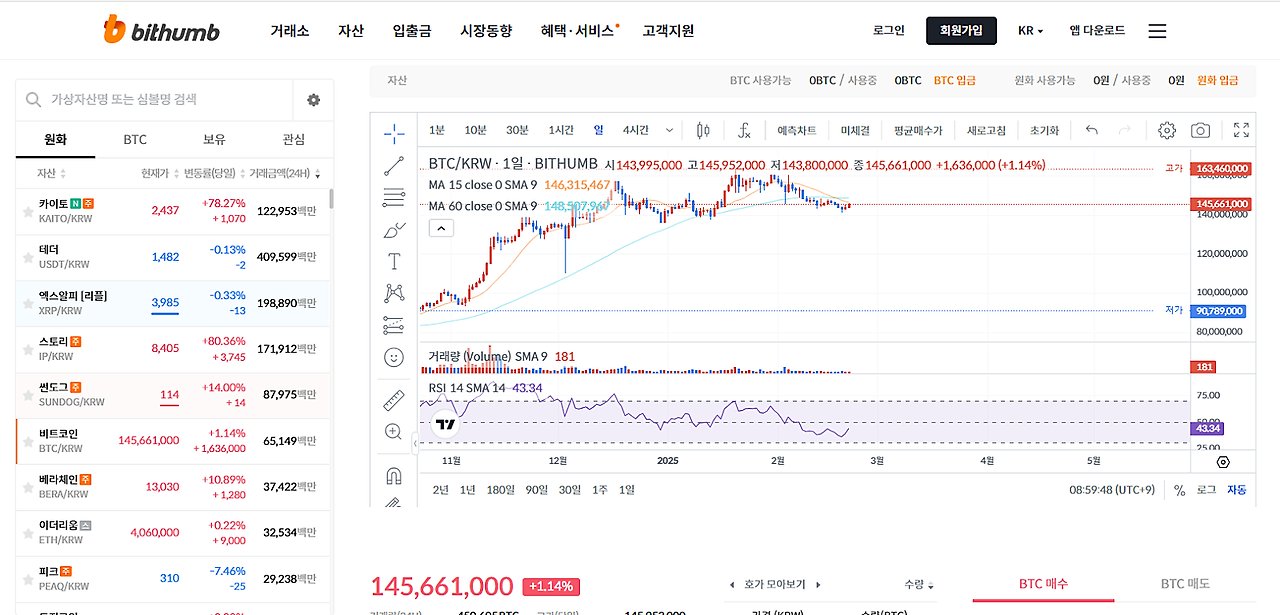Toggle the magnet snap mode
The image size is (1280, 615).
pos(394,475)
